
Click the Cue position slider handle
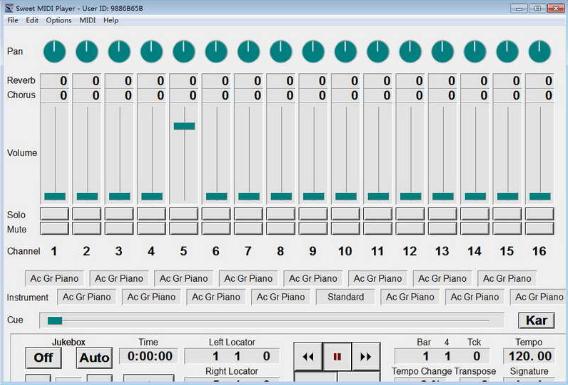pos(55,321)
